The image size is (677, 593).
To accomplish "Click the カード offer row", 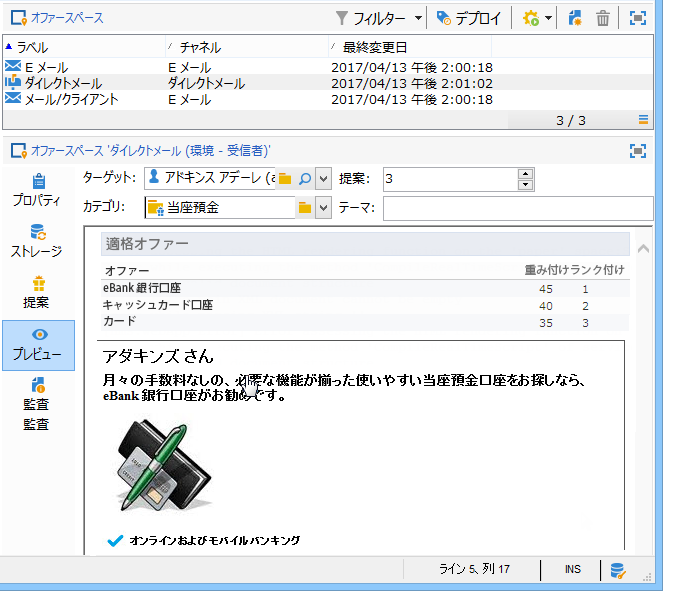I will (x=365, y=322).
